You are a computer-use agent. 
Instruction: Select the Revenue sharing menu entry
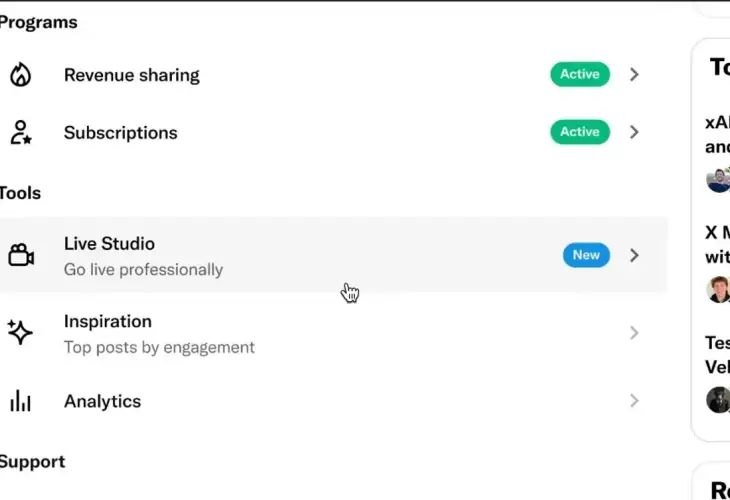point(132,75)
